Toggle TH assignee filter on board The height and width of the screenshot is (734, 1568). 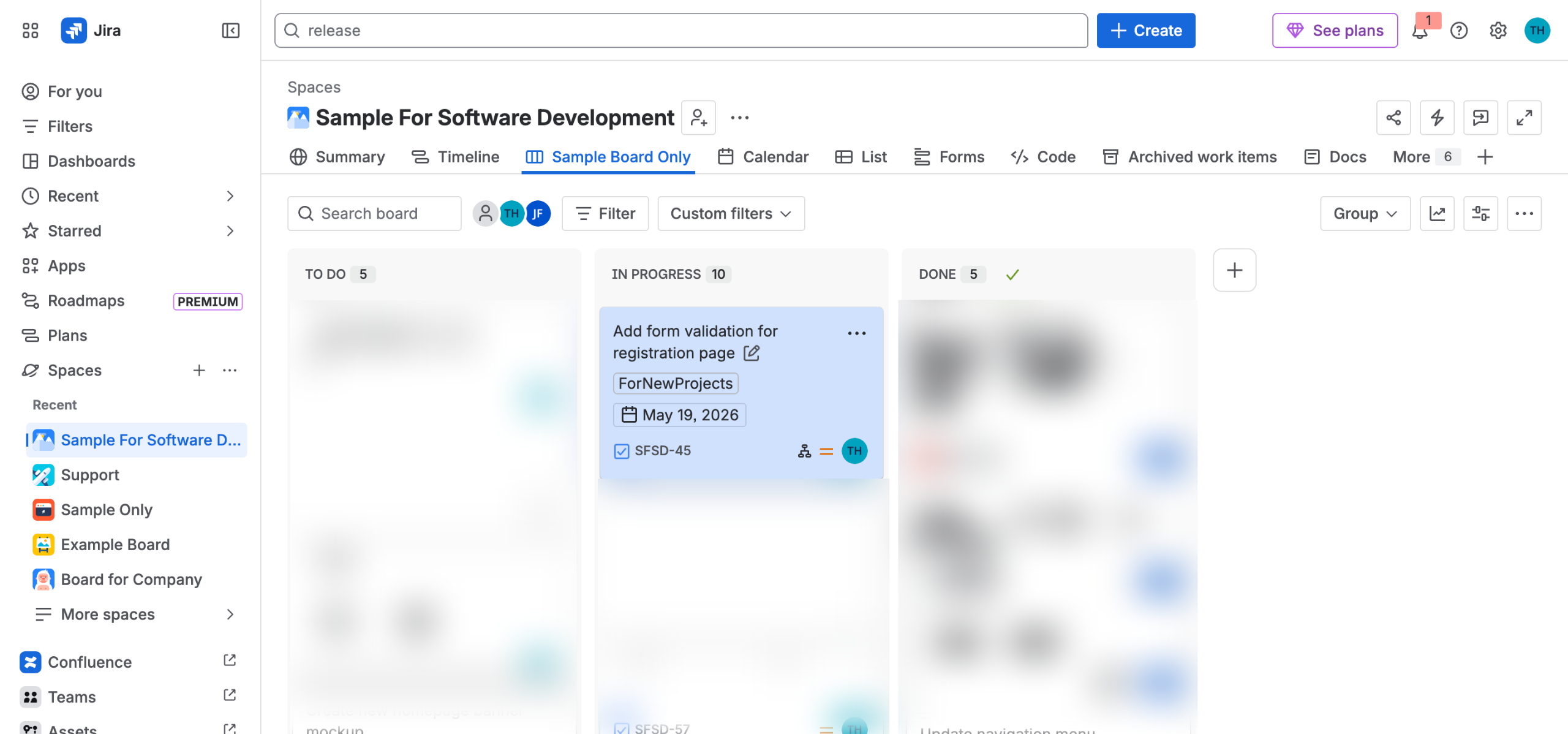click(x=511, y=213)
